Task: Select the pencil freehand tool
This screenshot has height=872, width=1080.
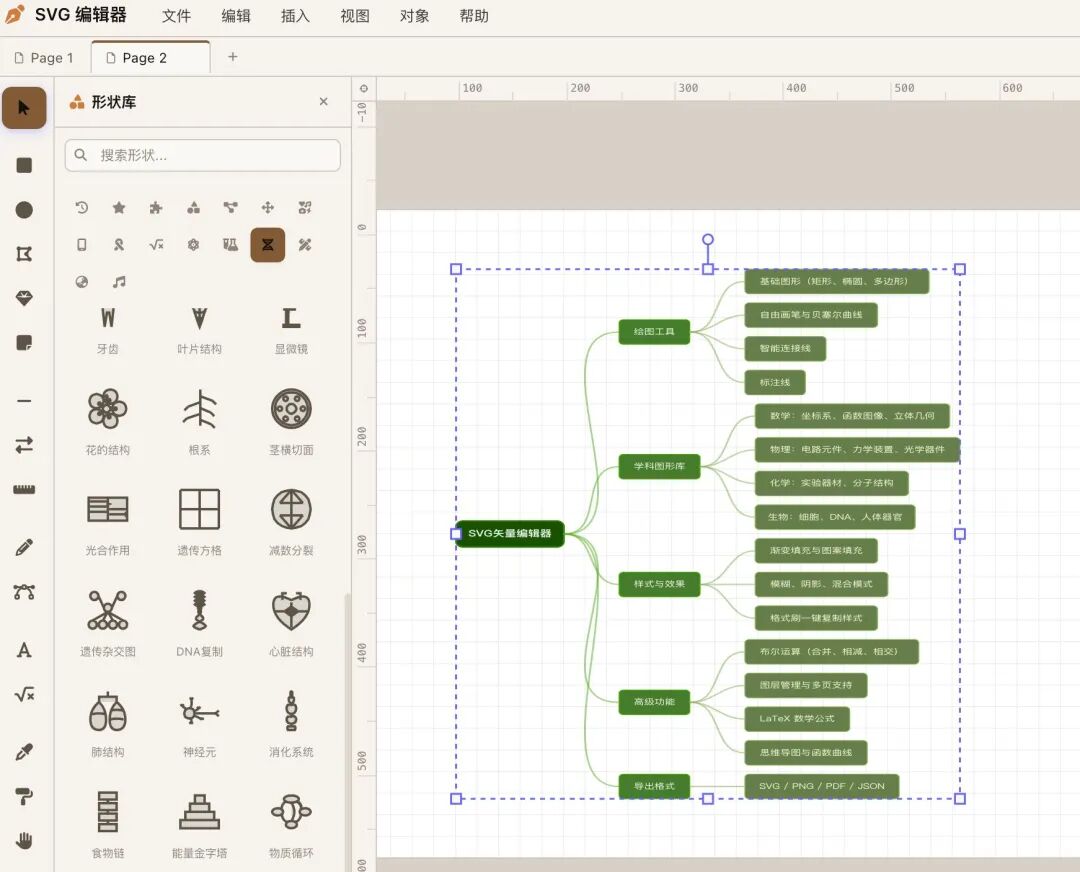Action: [24, 548]
